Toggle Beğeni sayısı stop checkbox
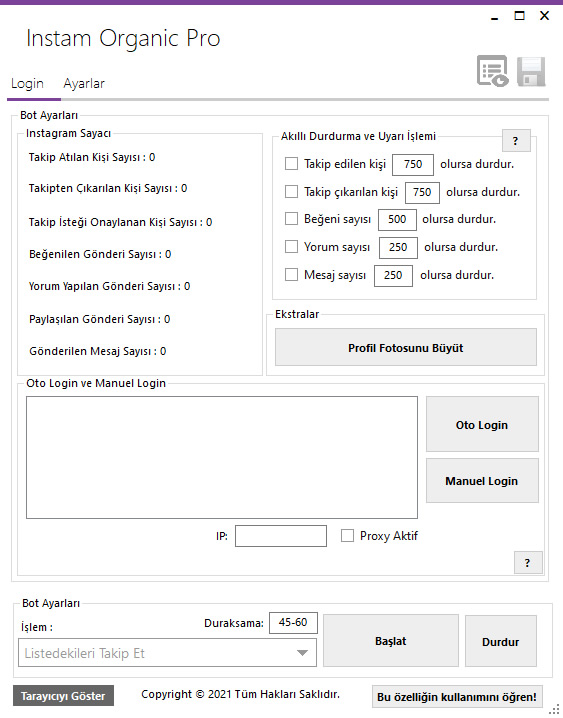Image resolution: width=563 pixels, height=718 pixels. tap(291, 219)
